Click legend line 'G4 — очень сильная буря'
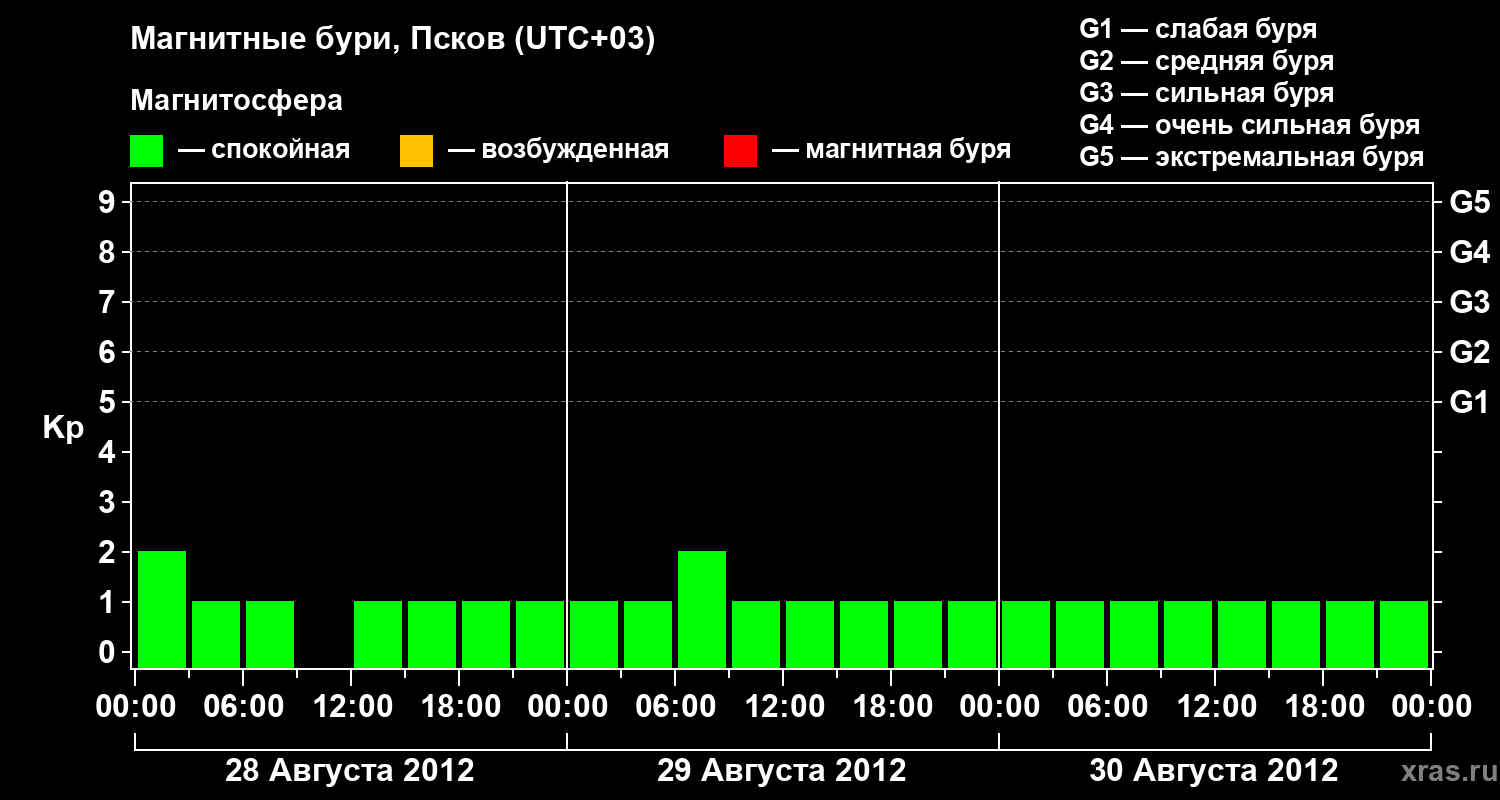Viewport: 1500px width, 800px height. click(x=1250, y=125)
